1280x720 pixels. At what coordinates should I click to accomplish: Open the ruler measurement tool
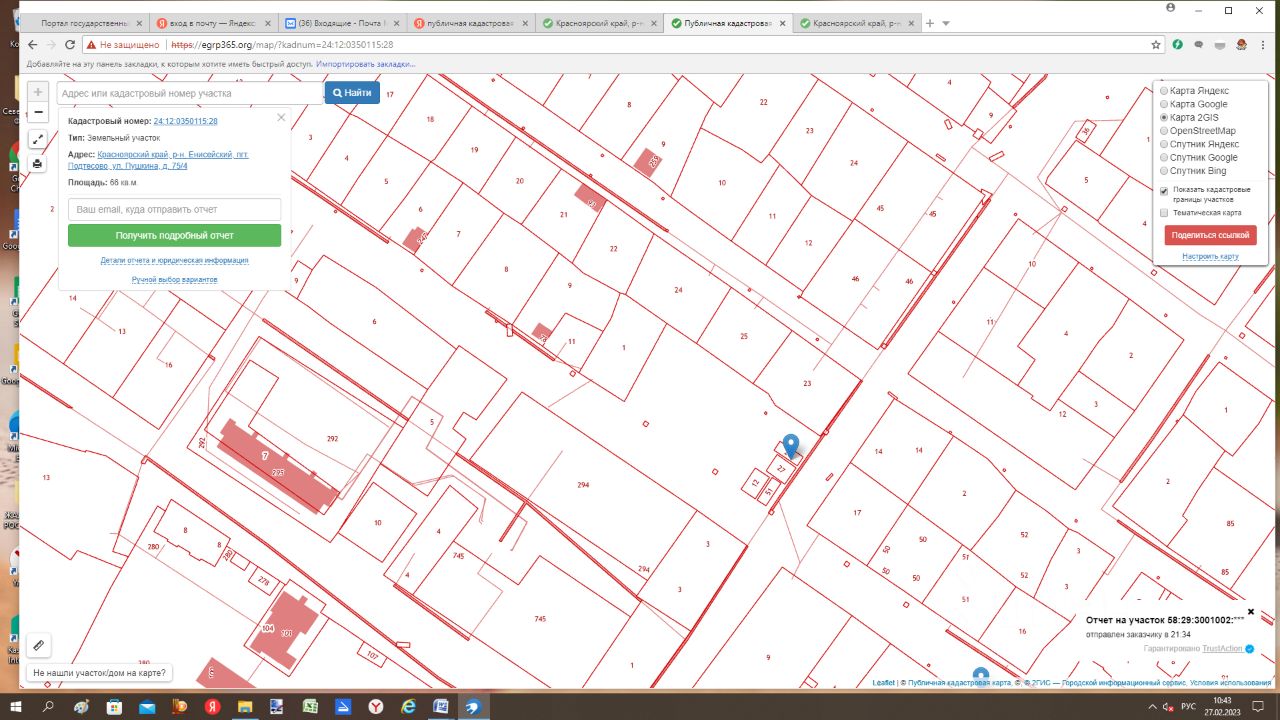point(38,646)
